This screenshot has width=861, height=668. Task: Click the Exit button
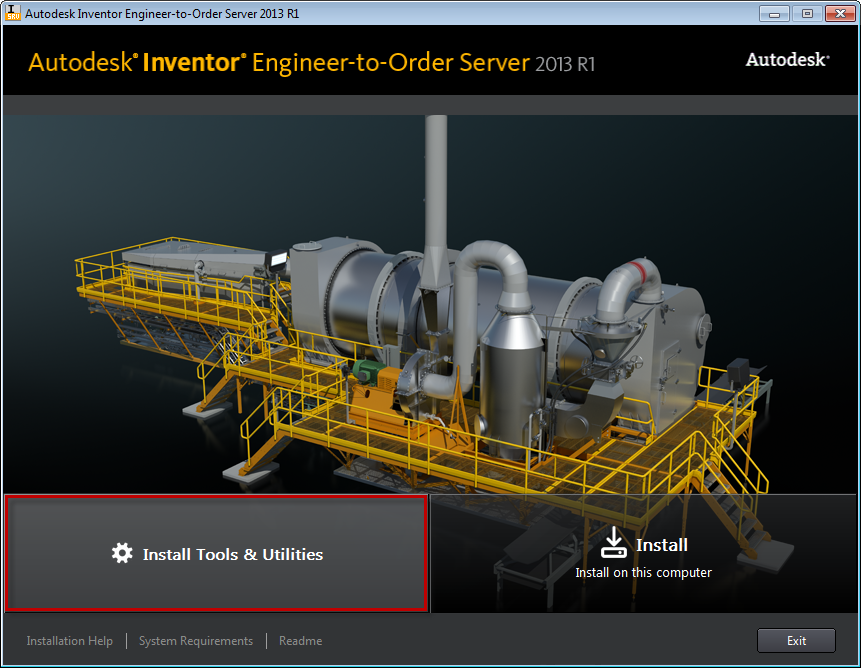(x=796, y=641)
